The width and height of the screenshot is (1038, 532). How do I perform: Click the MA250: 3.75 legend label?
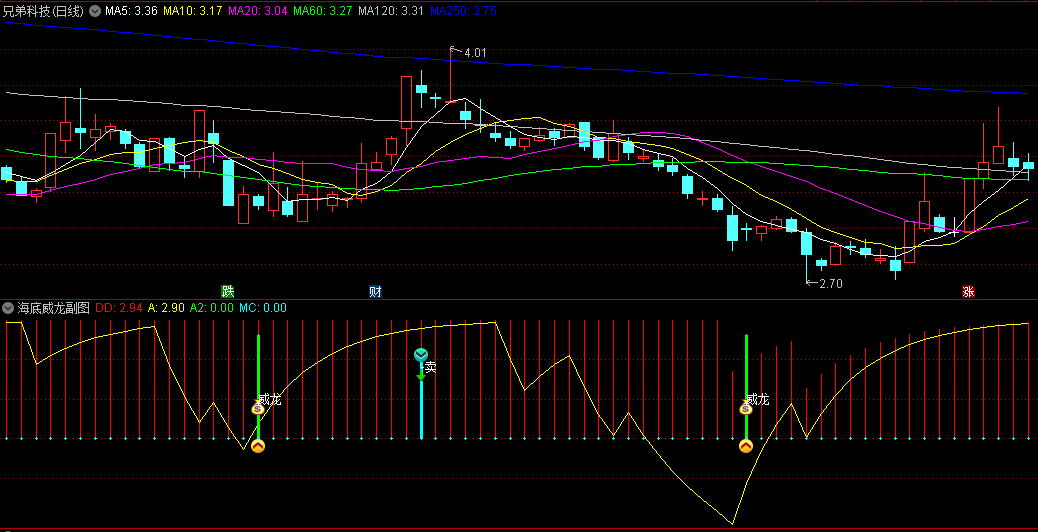click(463, 11)
